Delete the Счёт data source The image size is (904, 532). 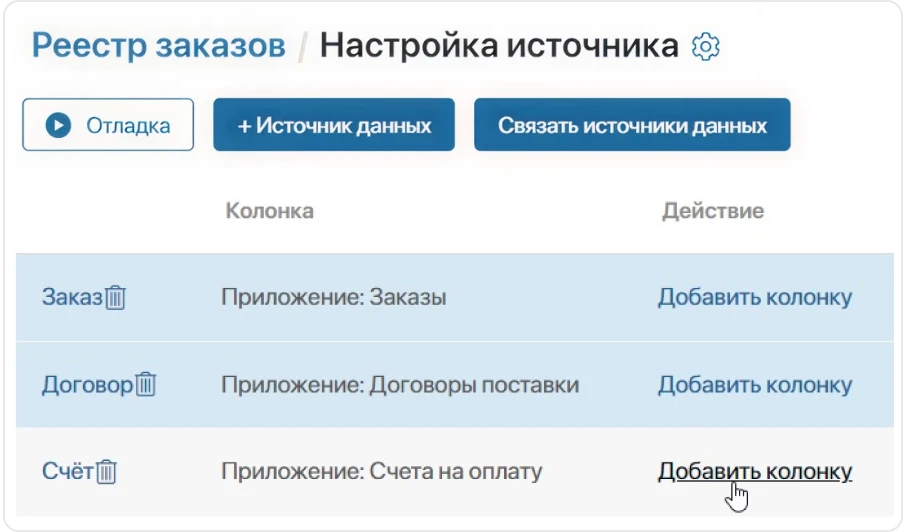pyautogui.click(x=107, y=472)
